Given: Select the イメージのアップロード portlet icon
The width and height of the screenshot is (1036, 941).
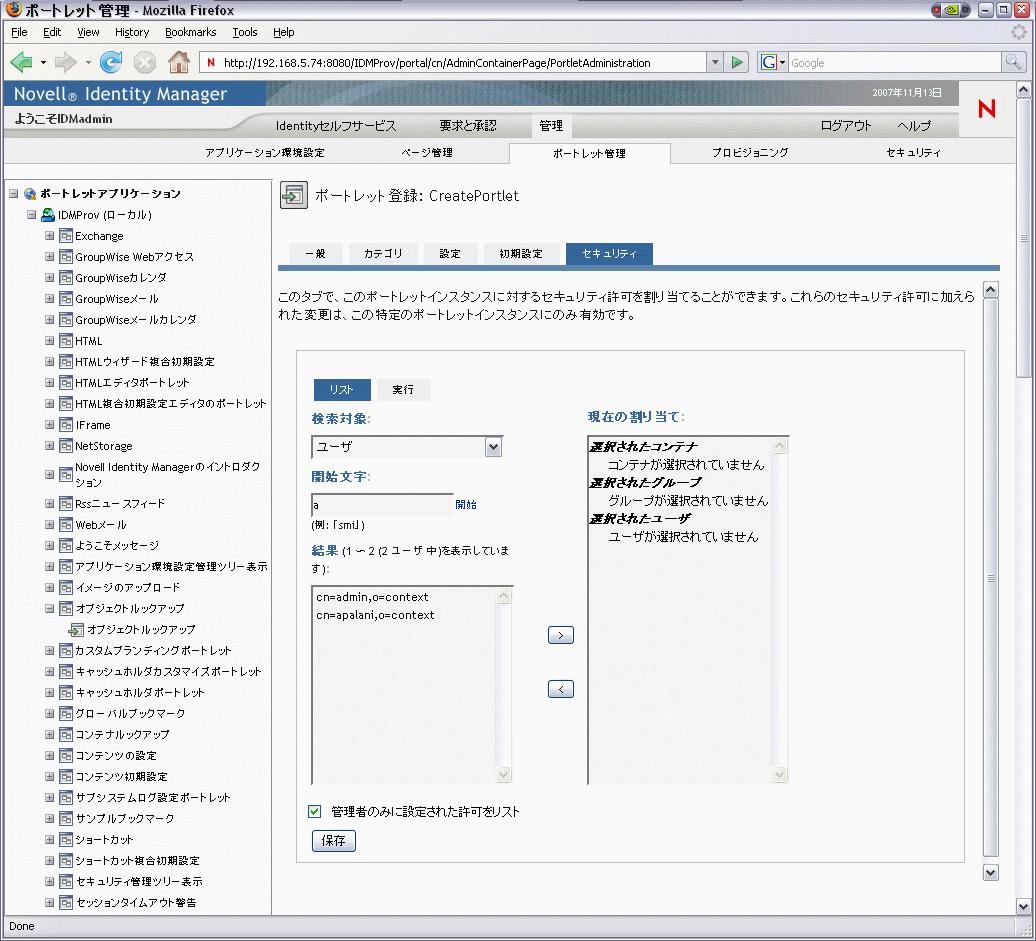Looking at the screenshot, I should coord(65,587).
